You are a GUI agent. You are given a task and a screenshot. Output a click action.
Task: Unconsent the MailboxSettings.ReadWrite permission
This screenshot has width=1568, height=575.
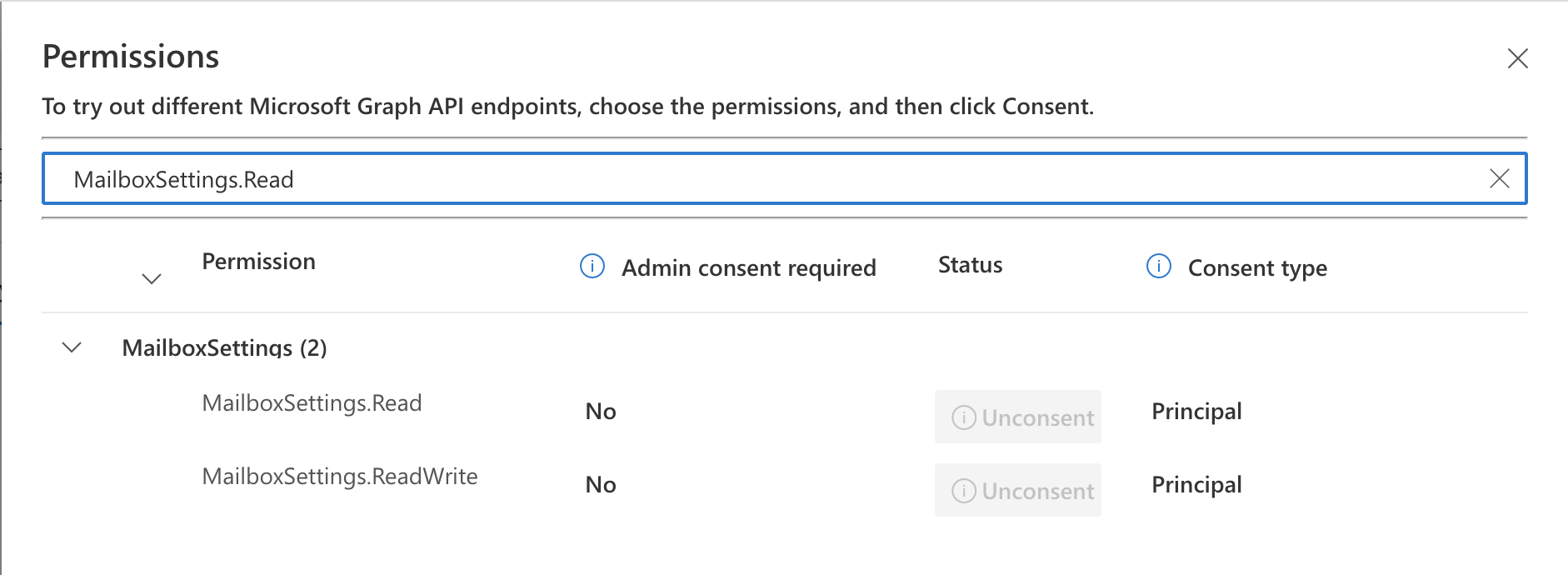pos(1017,490)
